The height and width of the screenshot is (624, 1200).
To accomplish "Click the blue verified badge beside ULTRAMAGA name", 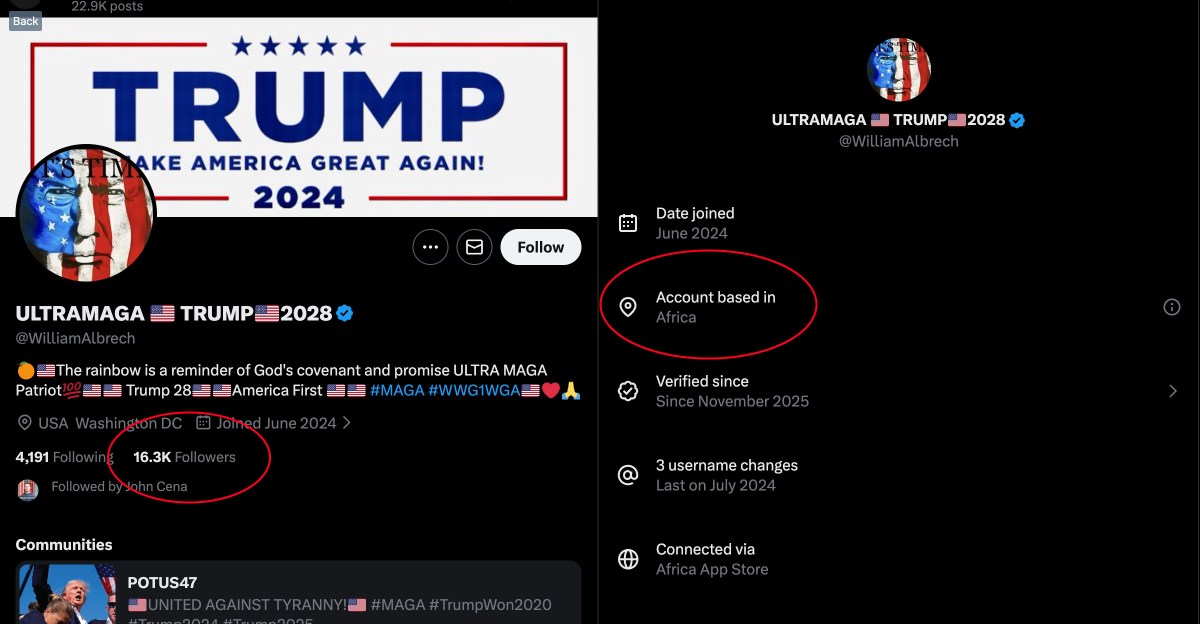I will [343, 312].
